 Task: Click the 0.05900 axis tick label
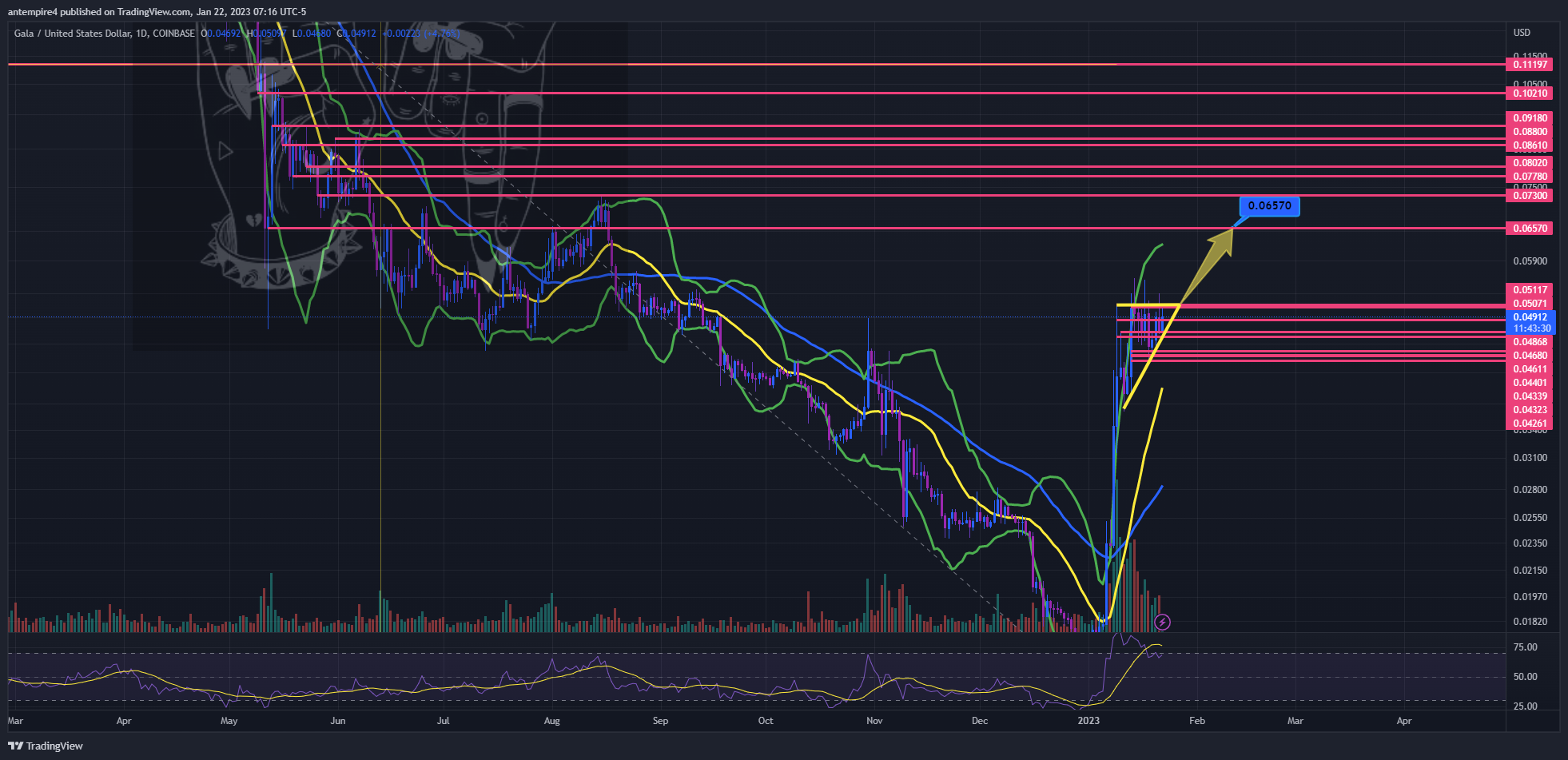(x=1530, y=261)
